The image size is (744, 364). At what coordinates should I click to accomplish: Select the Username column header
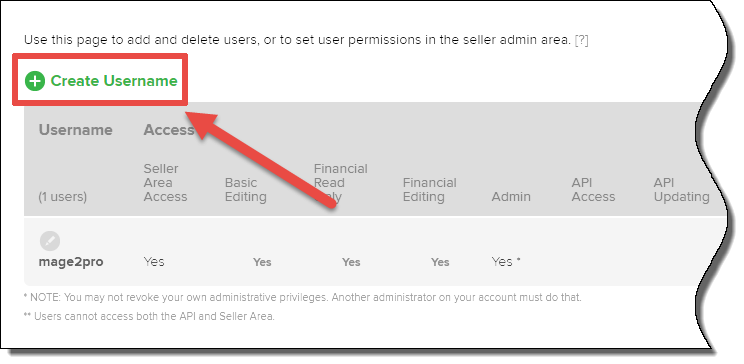[75, 130]
